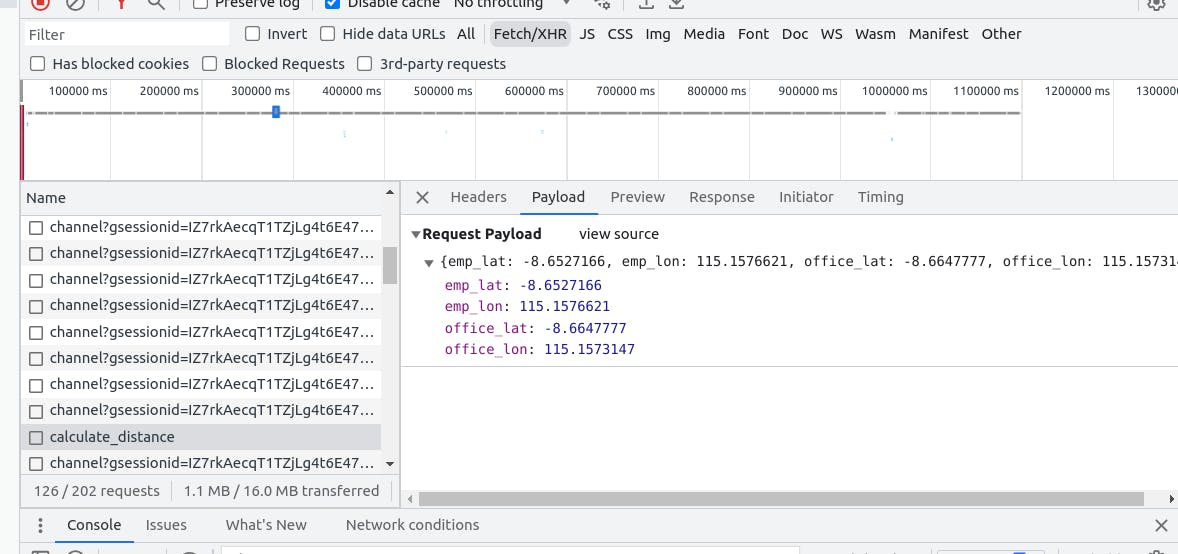
Task: Switch to What's New drawer tab
Action: click(x=266, y=525)
